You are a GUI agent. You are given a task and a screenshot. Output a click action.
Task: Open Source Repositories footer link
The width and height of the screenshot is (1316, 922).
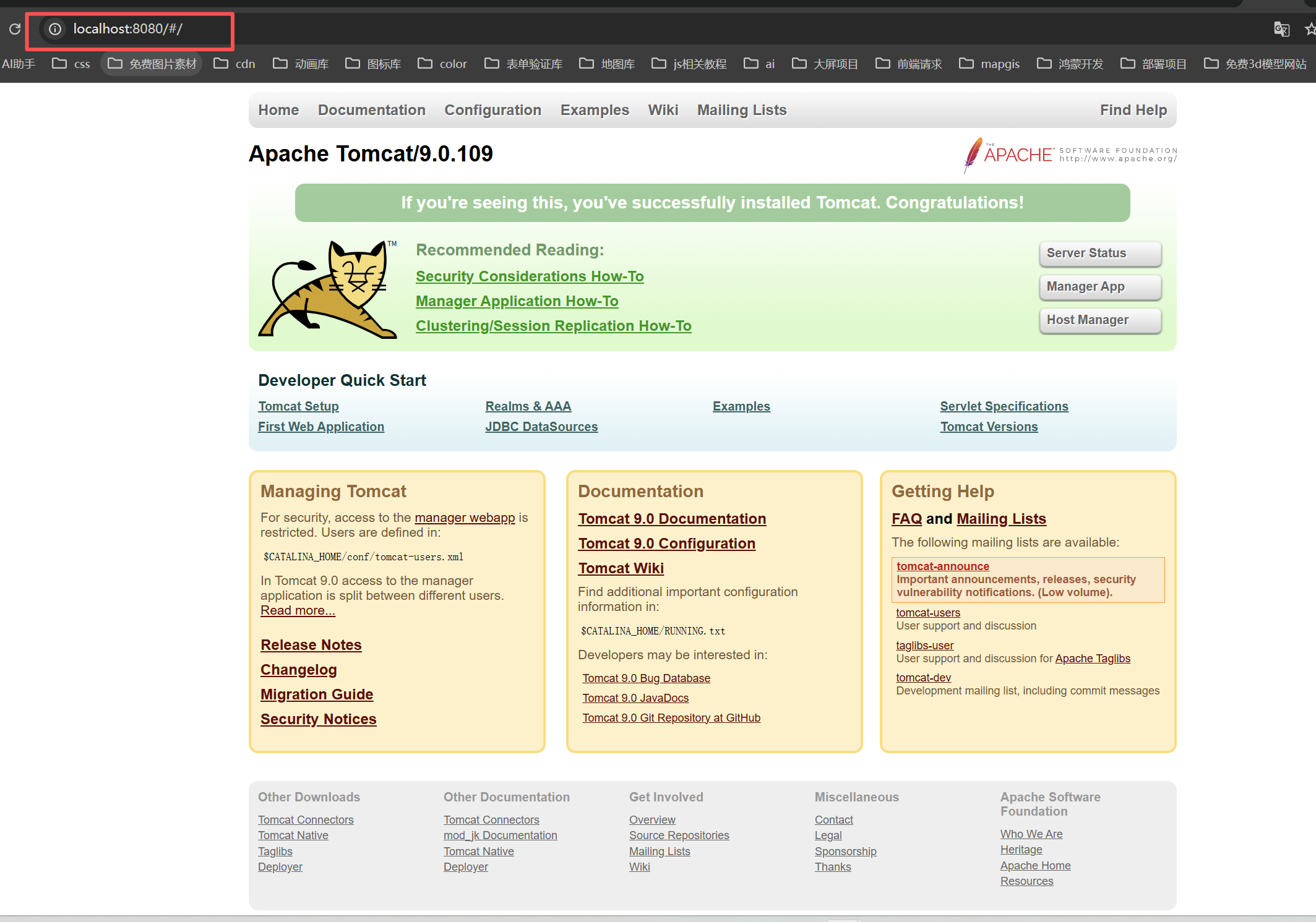tap(679, 835)
